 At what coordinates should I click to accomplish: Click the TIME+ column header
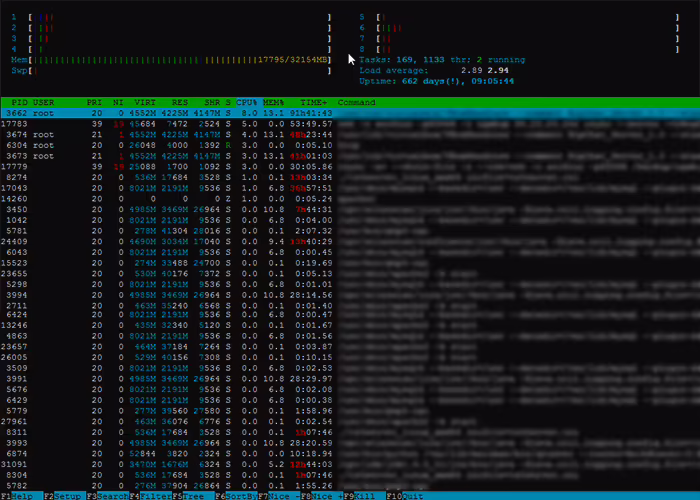(x=313, y=103)
